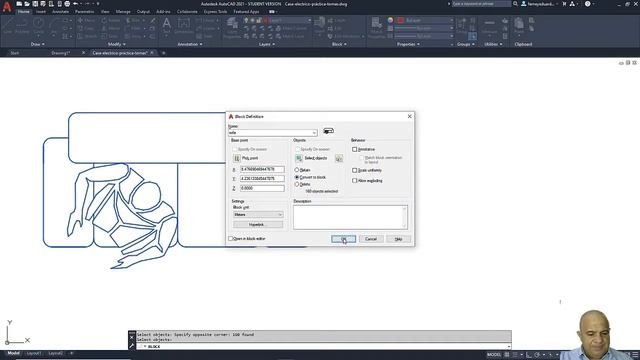Screen dimensions: 640x360
Task: Click the Insert block icon in the Block panel
Action: [320, 25]
